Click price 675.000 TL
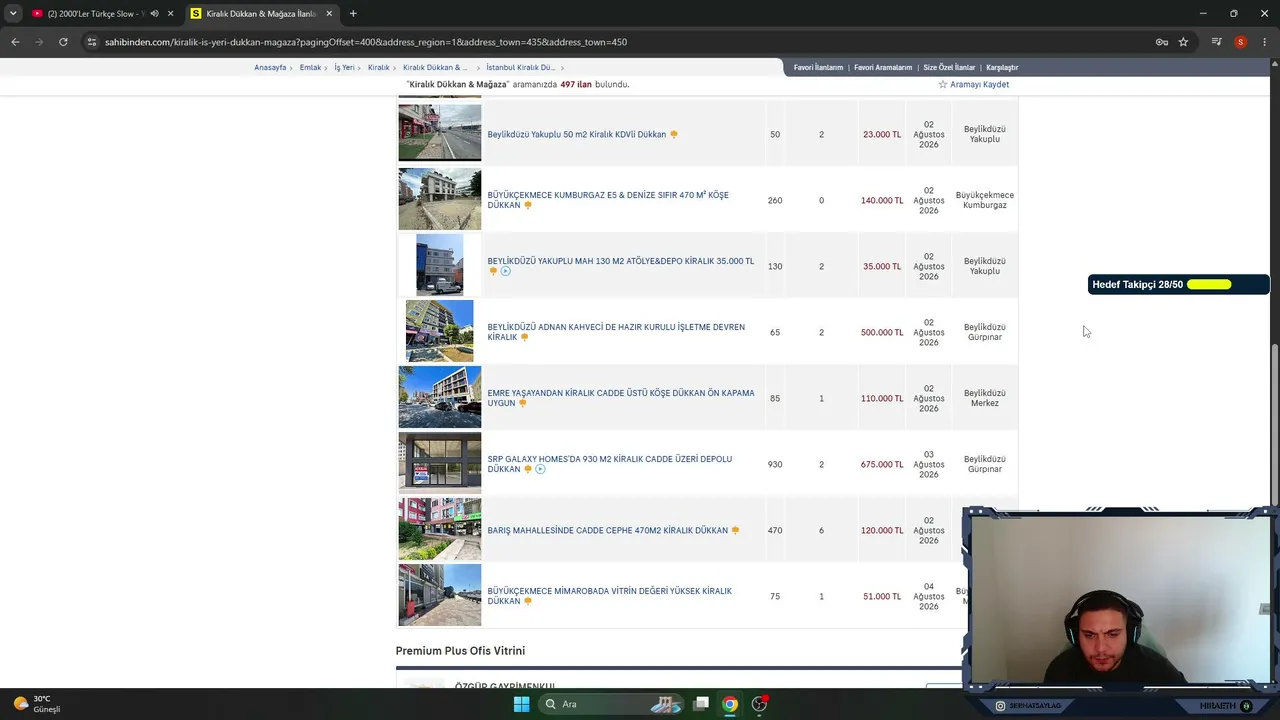The image size is (1280, 720). (882, 464)
